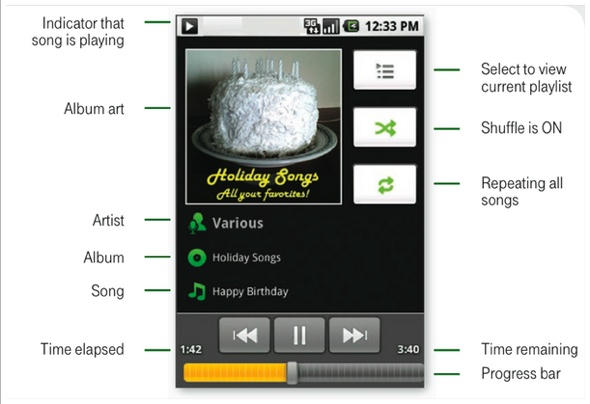Toggle the repeat all songs button
The image size is (590, 404).
tap(385, 185)
